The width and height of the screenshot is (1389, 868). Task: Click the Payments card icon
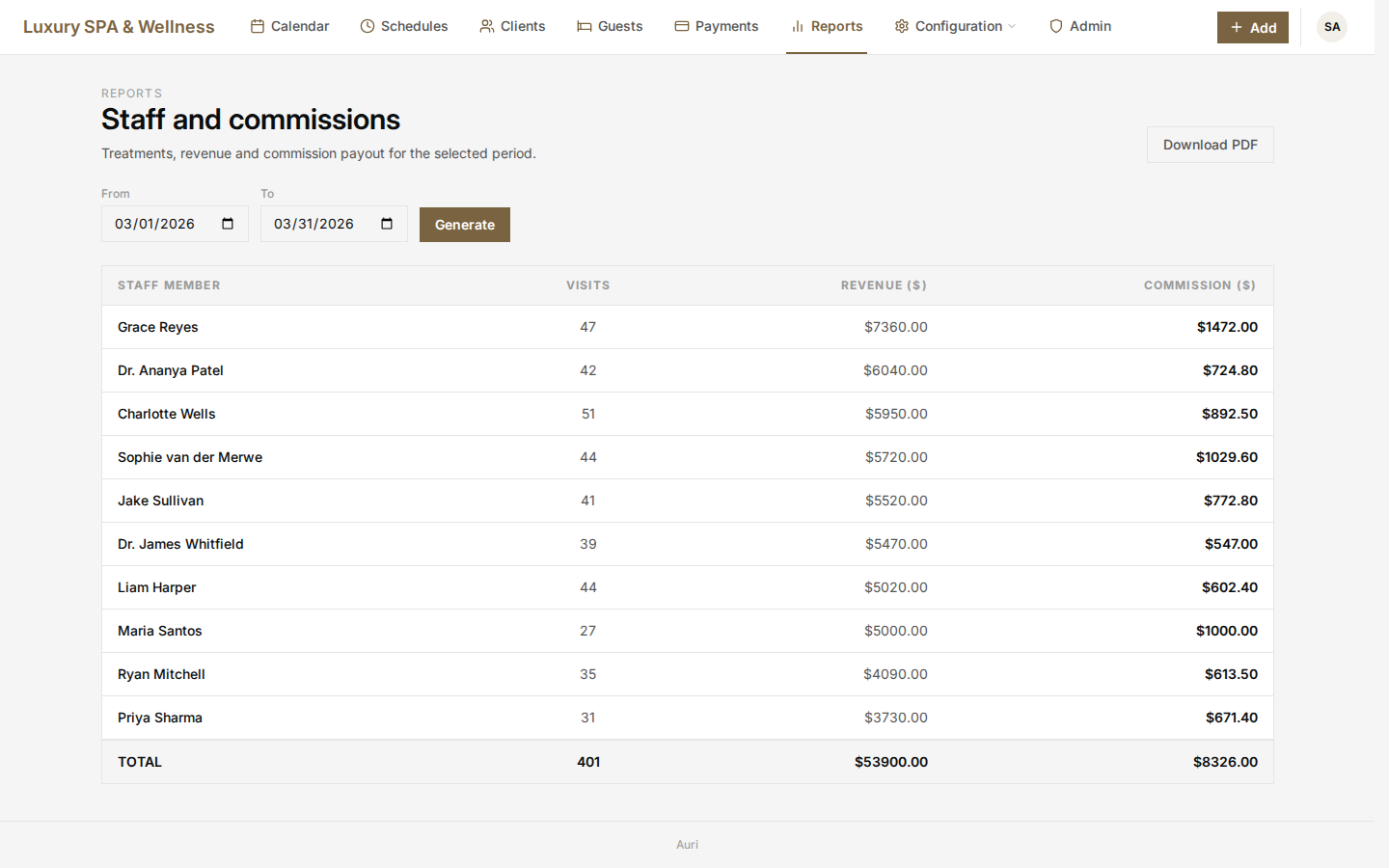point(682,26)
